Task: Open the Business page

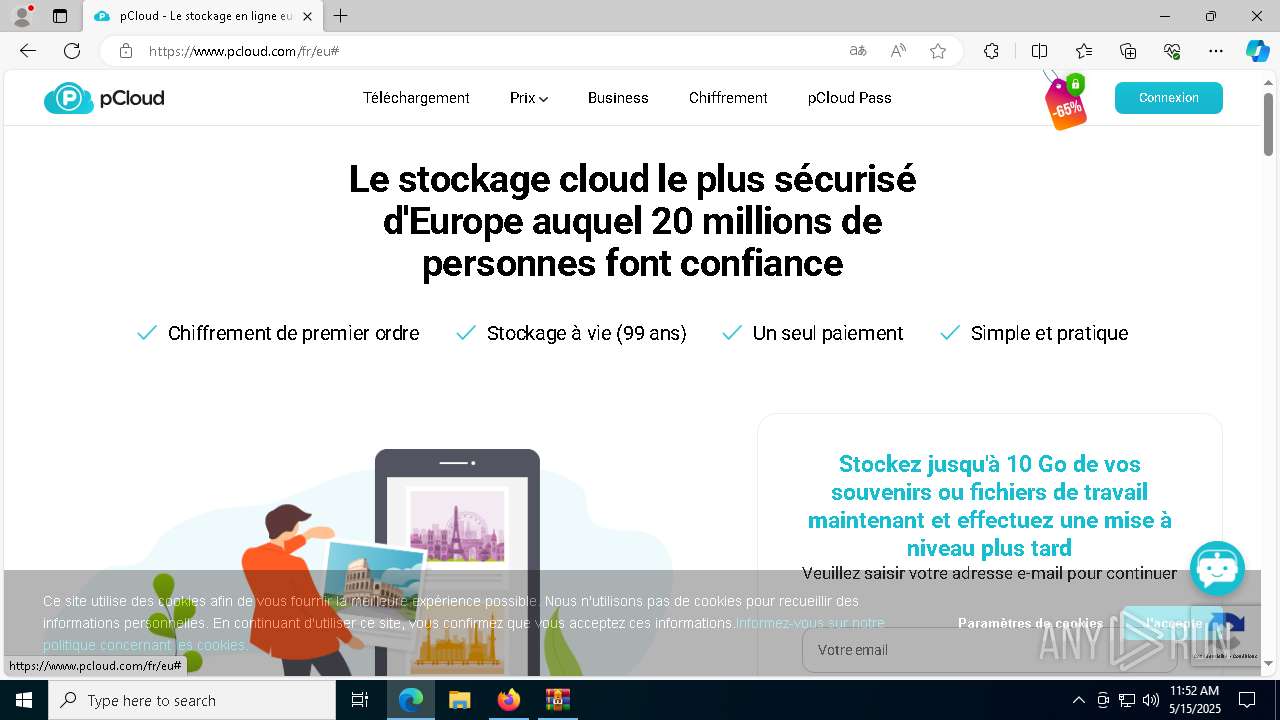Action: (x=618, y=98)
